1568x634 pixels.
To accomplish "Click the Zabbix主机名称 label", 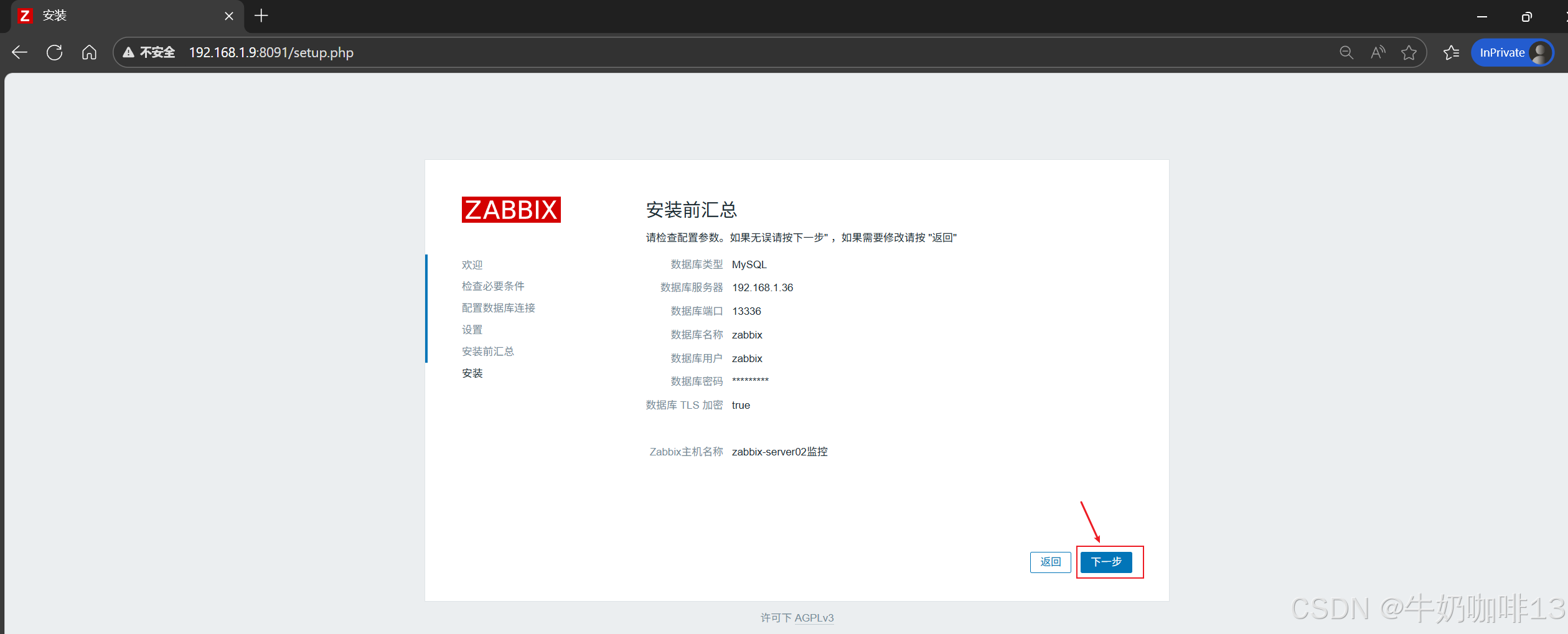I will [x=686, y=452].
